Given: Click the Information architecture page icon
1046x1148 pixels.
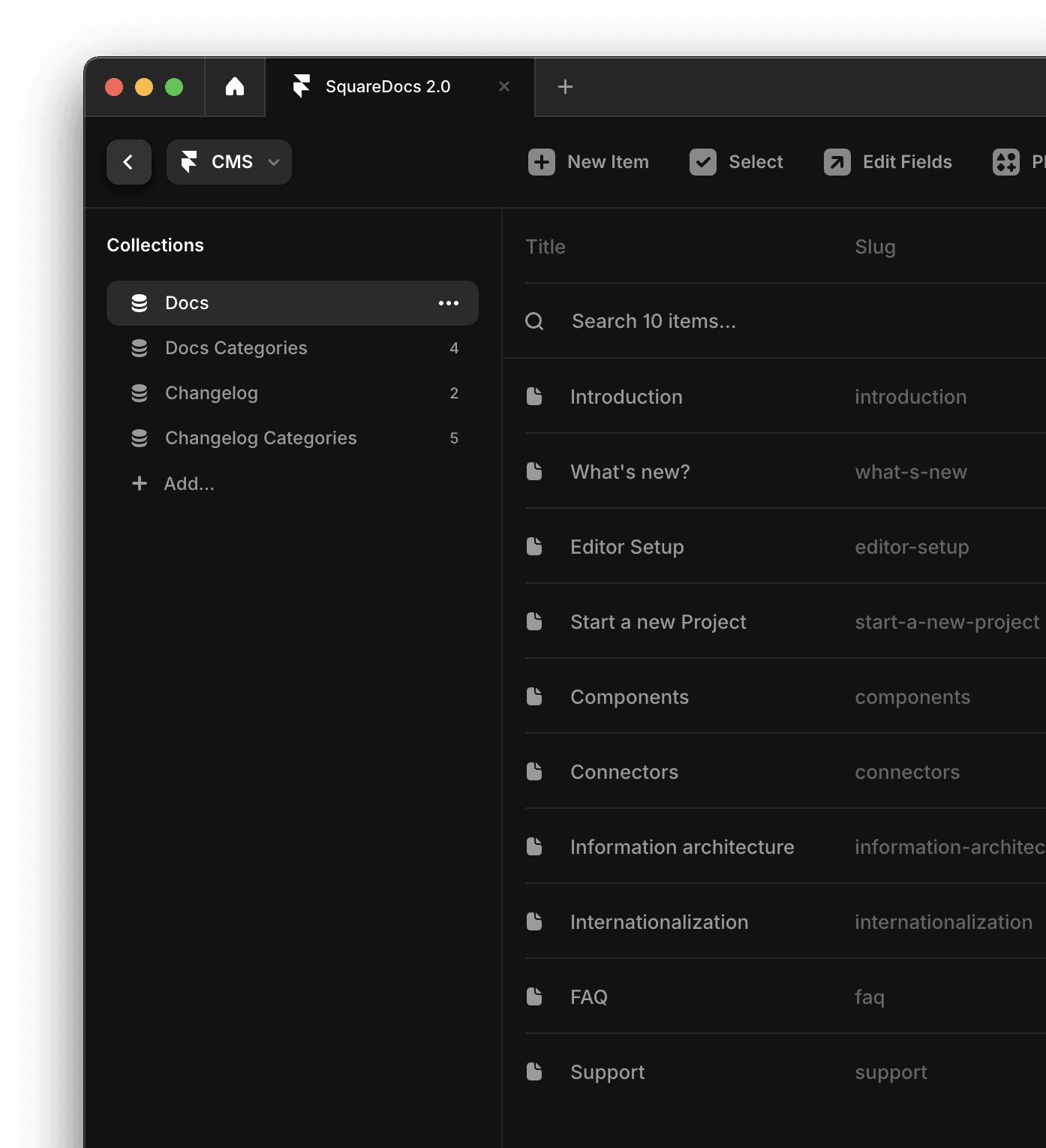Looking at the screenshot, I should pyautogui.click(x=534, y=846).
